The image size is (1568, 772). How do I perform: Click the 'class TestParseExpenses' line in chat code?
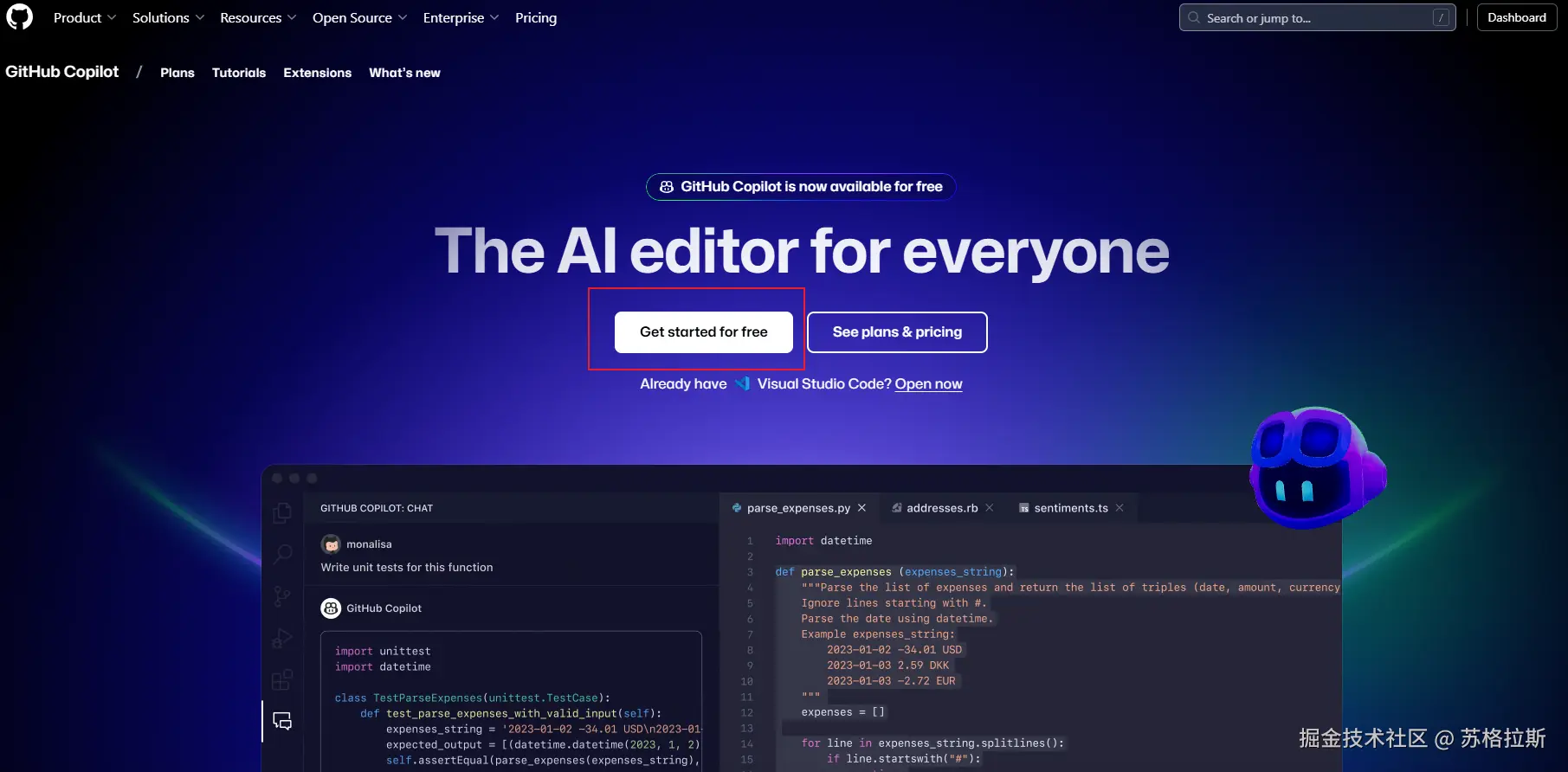coord(473,698)
